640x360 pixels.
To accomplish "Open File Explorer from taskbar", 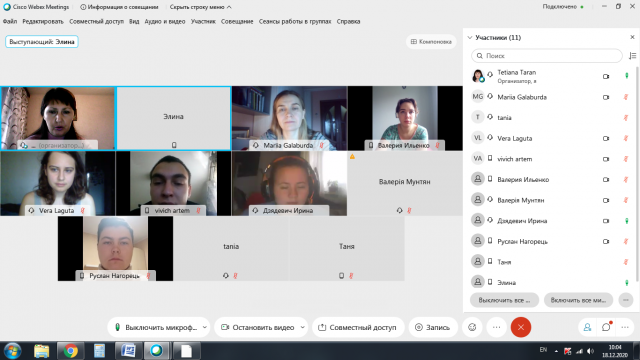I will [42, 351].
